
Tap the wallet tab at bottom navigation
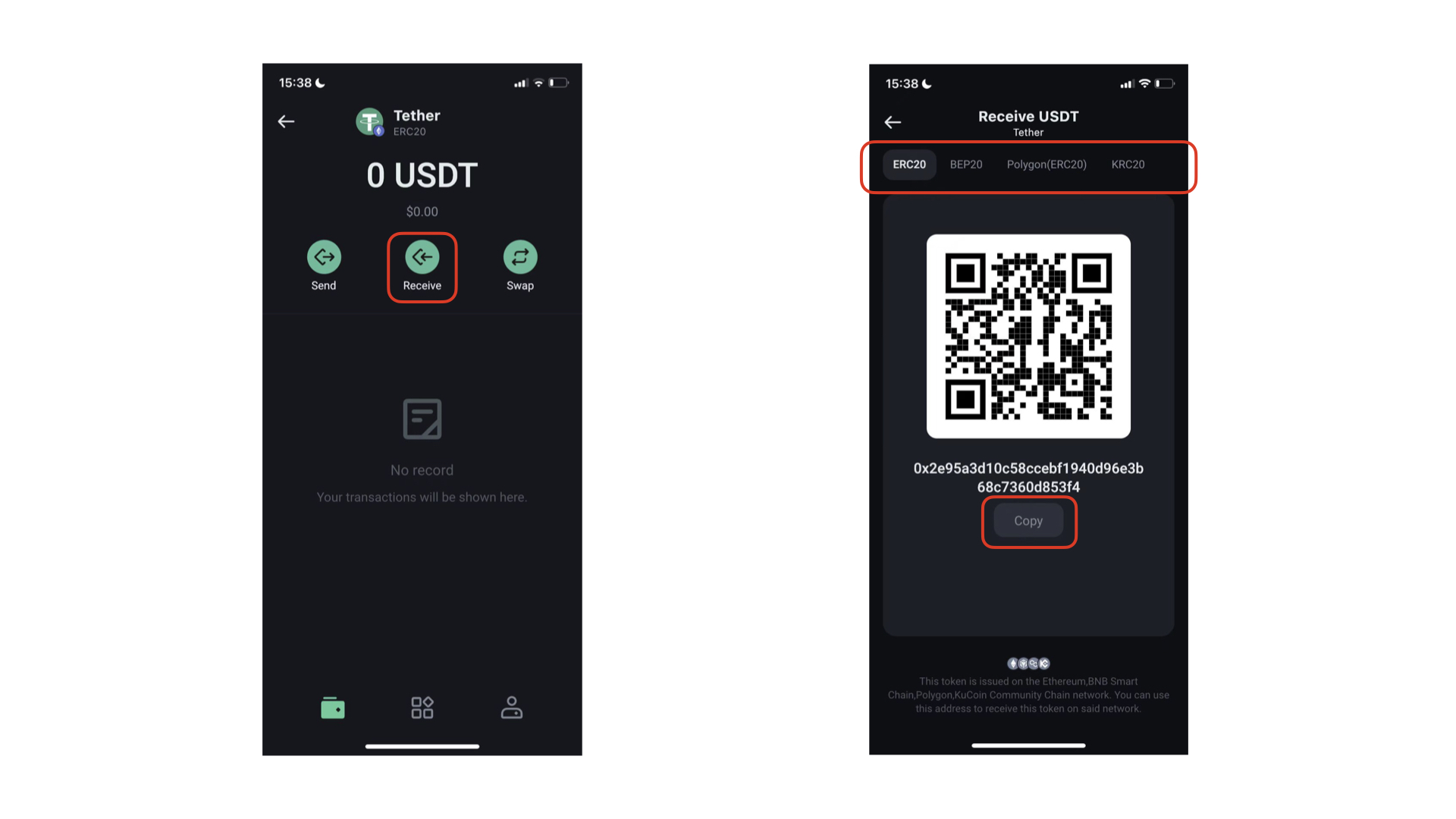pos(332,710)
